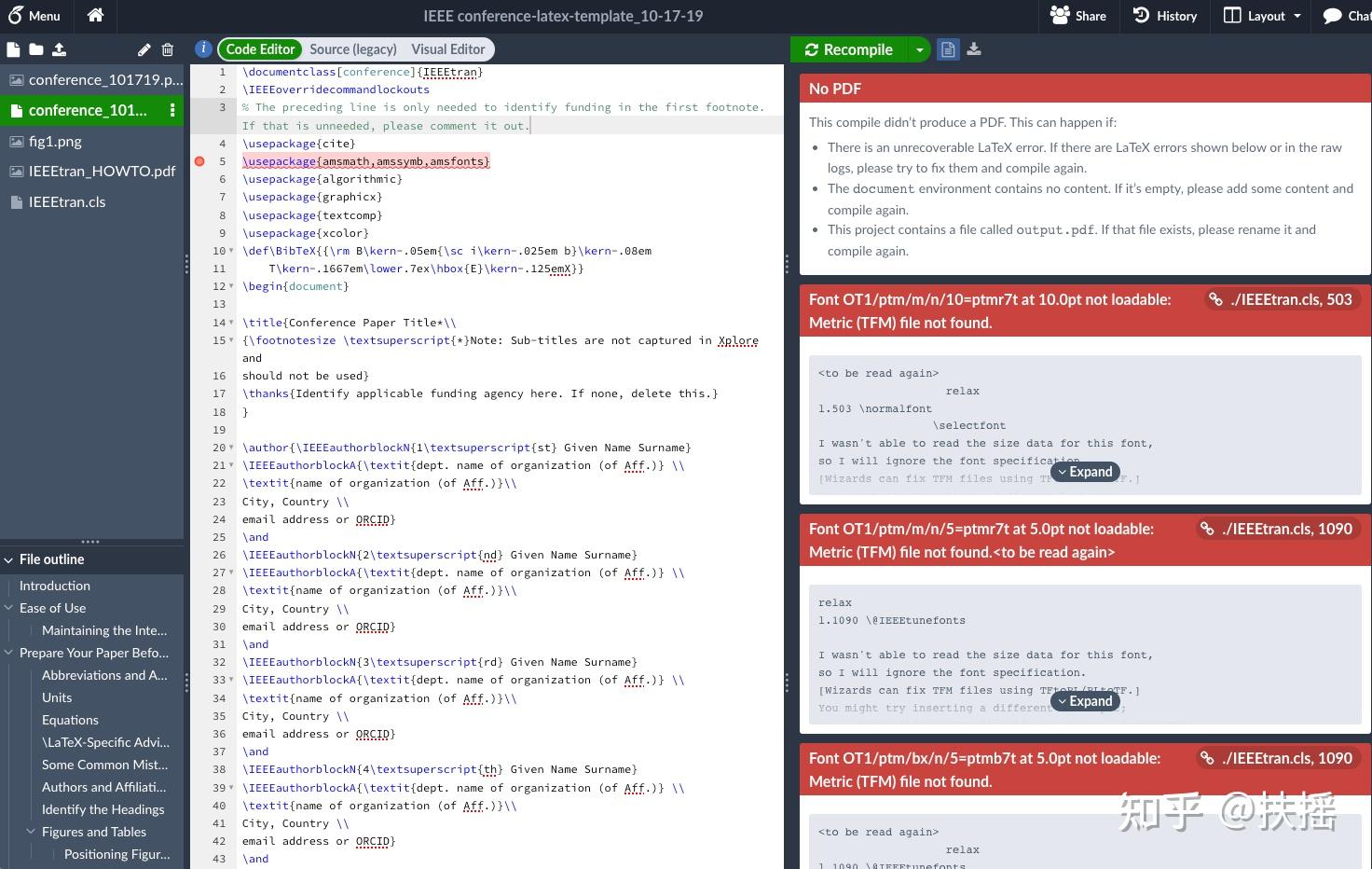Open project History

1164,16
